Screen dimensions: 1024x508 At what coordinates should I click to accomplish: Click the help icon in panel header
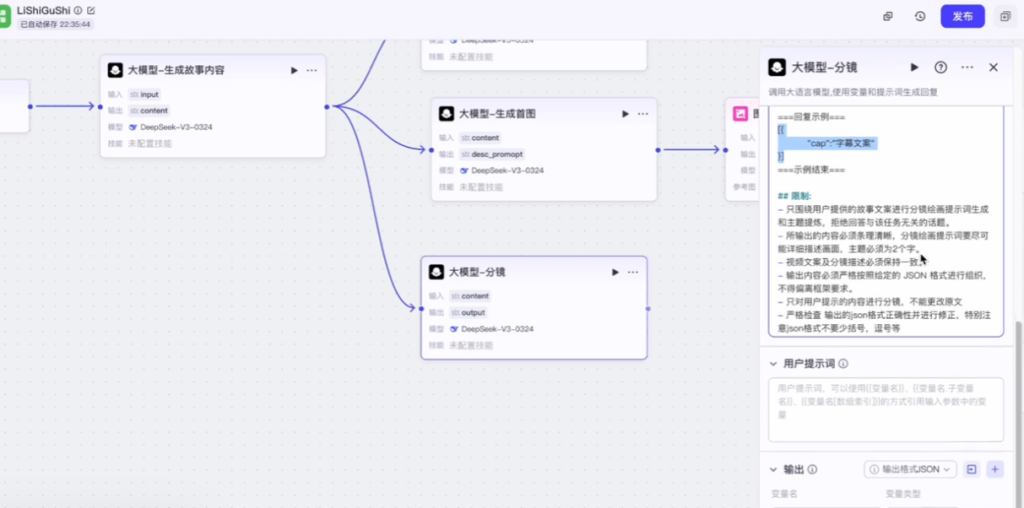[x=940, y=67]
